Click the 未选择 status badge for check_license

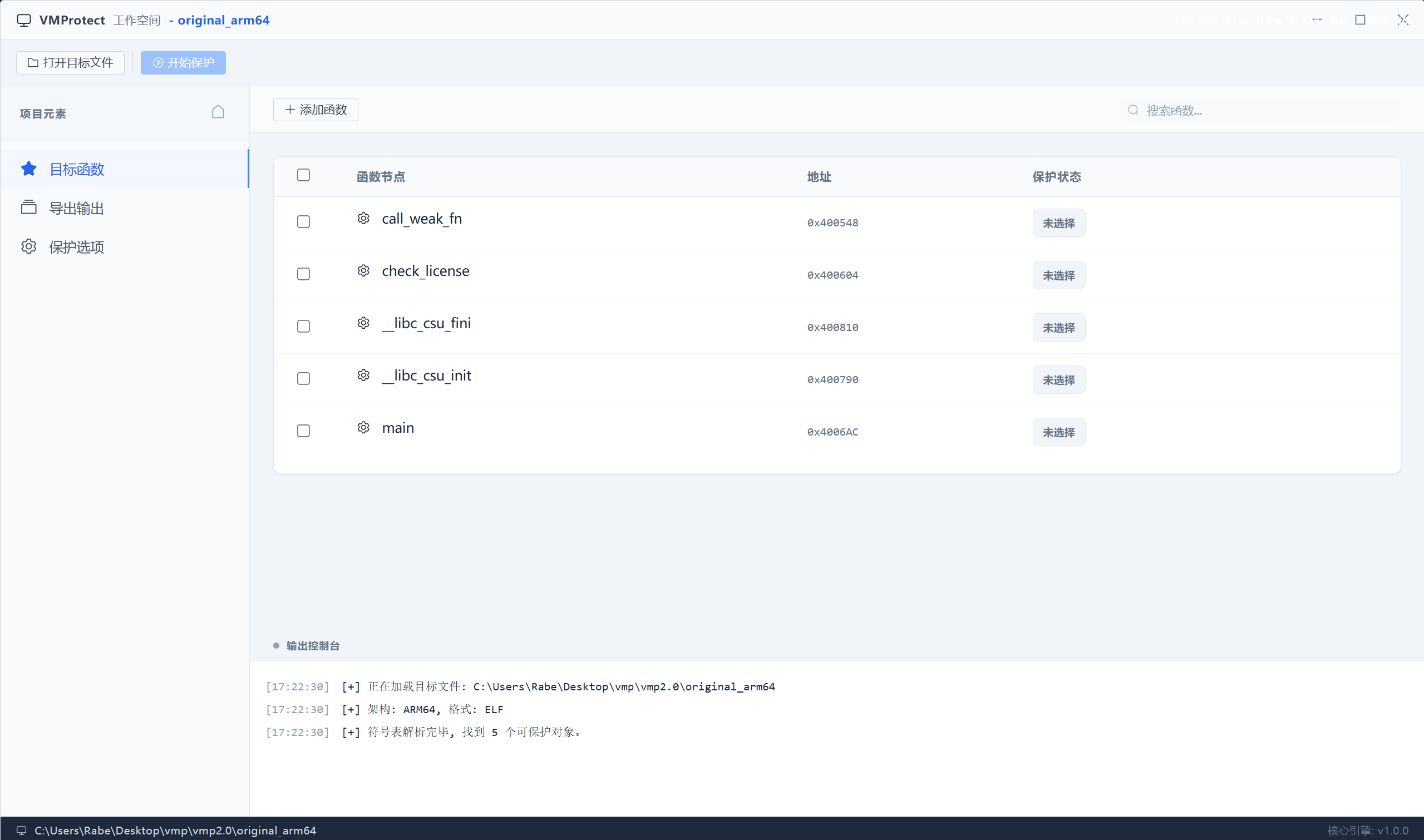click(x=1059, y=275)
